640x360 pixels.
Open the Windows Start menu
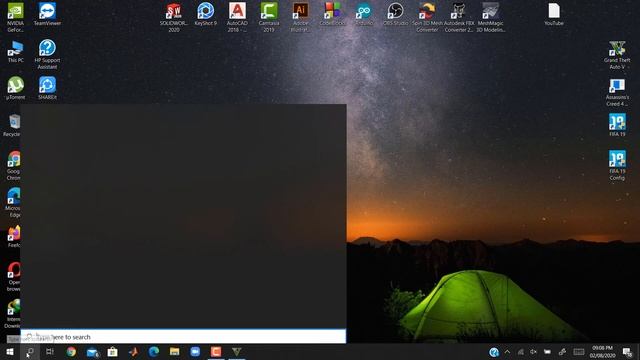click(10, 352)
